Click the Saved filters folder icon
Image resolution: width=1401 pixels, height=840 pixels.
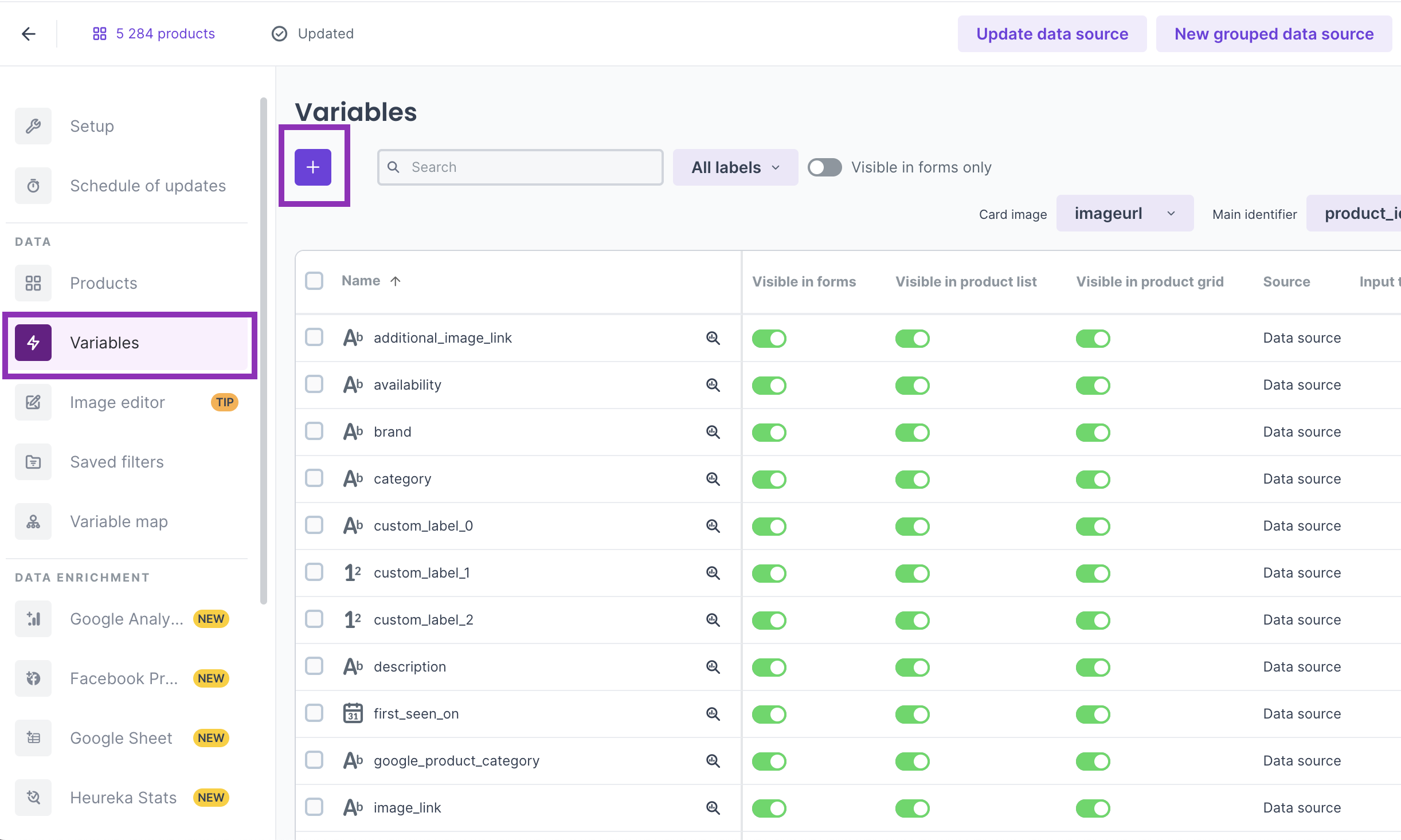pyautogui.click(x=33, y=462)
